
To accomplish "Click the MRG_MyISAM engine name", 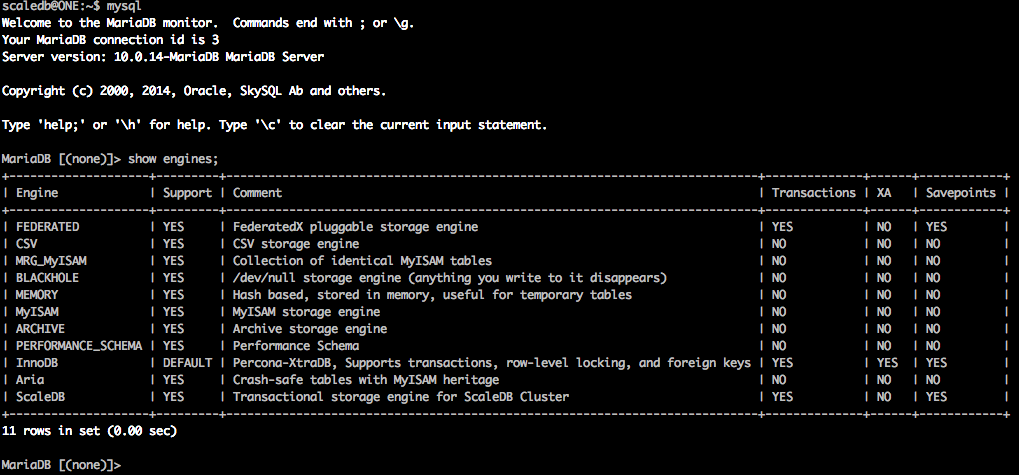I will (52, 261).
